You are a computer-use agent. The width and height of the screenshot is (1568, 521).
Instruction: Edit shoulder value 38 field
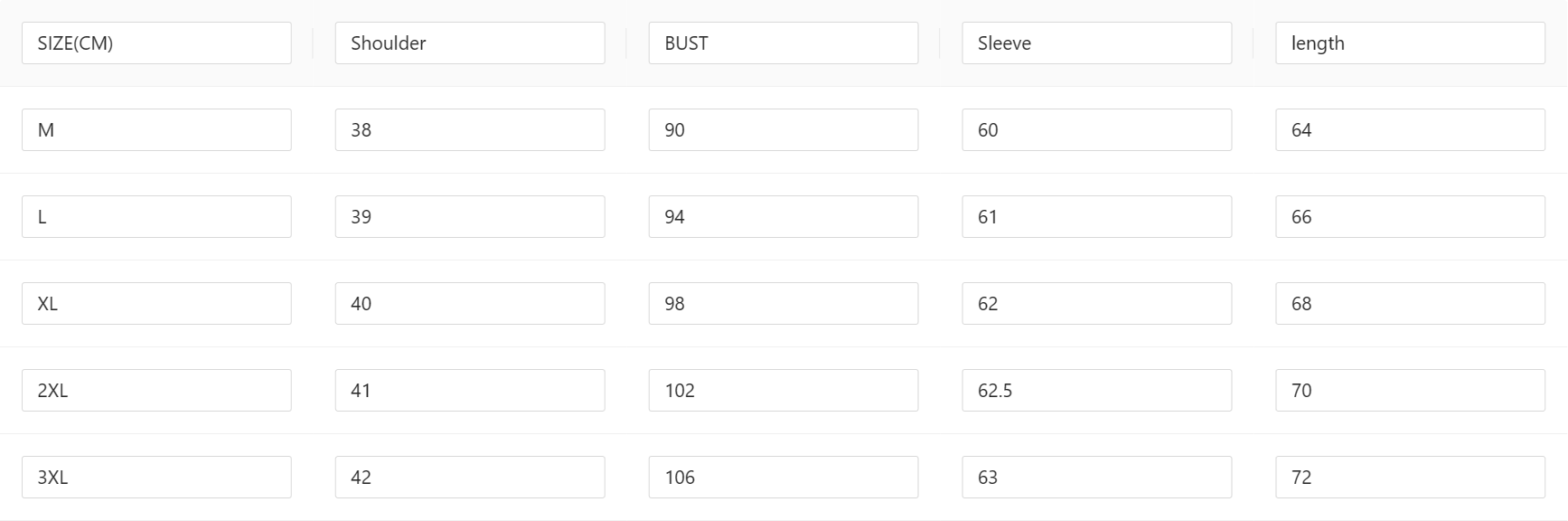pos(470,130)
